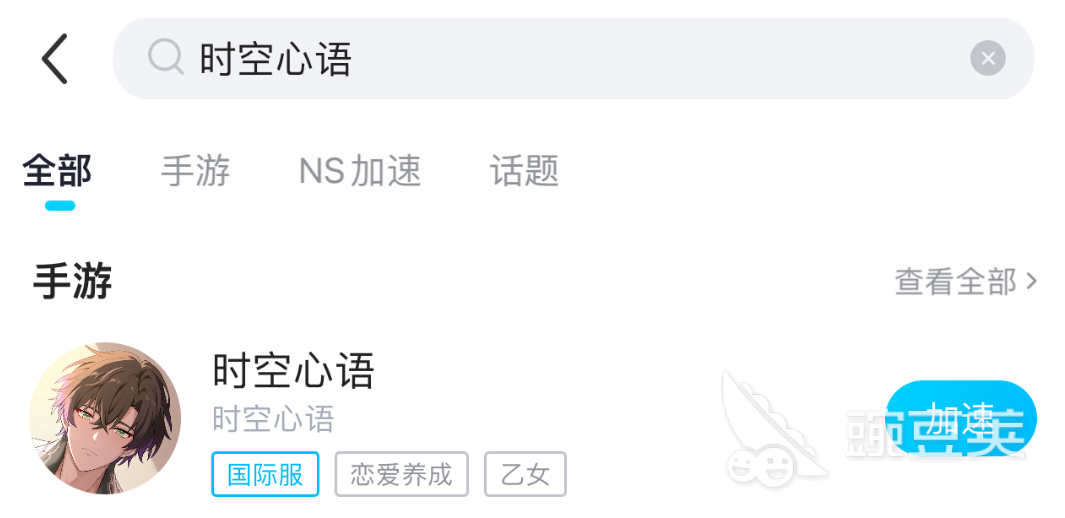Viewport: 1065px width, 518px height.
Task: Tap the grey 时空心语 subtitle
Action: (x=274, y=419)
